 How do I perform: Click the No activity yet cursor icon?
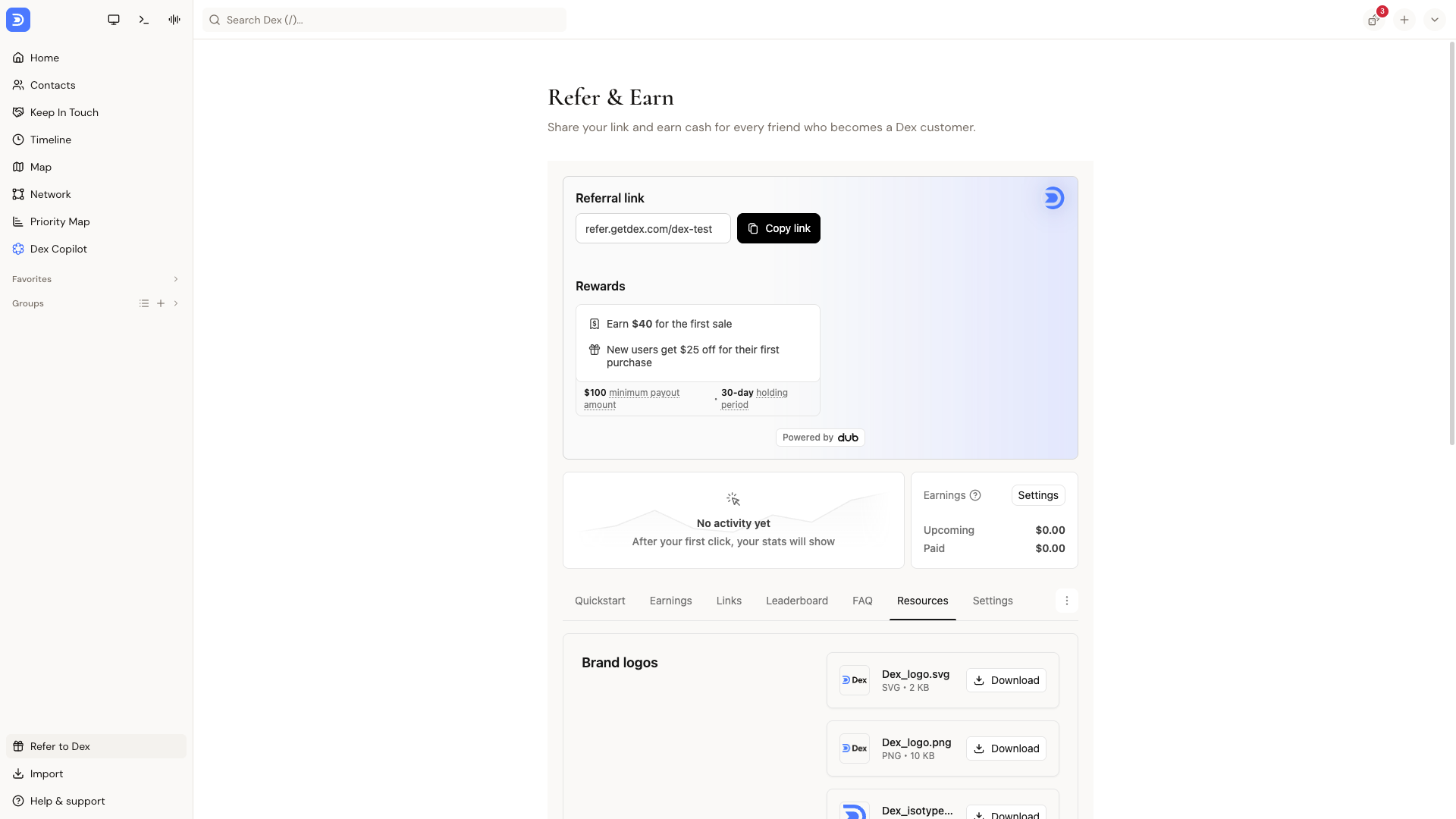[733, 499]
